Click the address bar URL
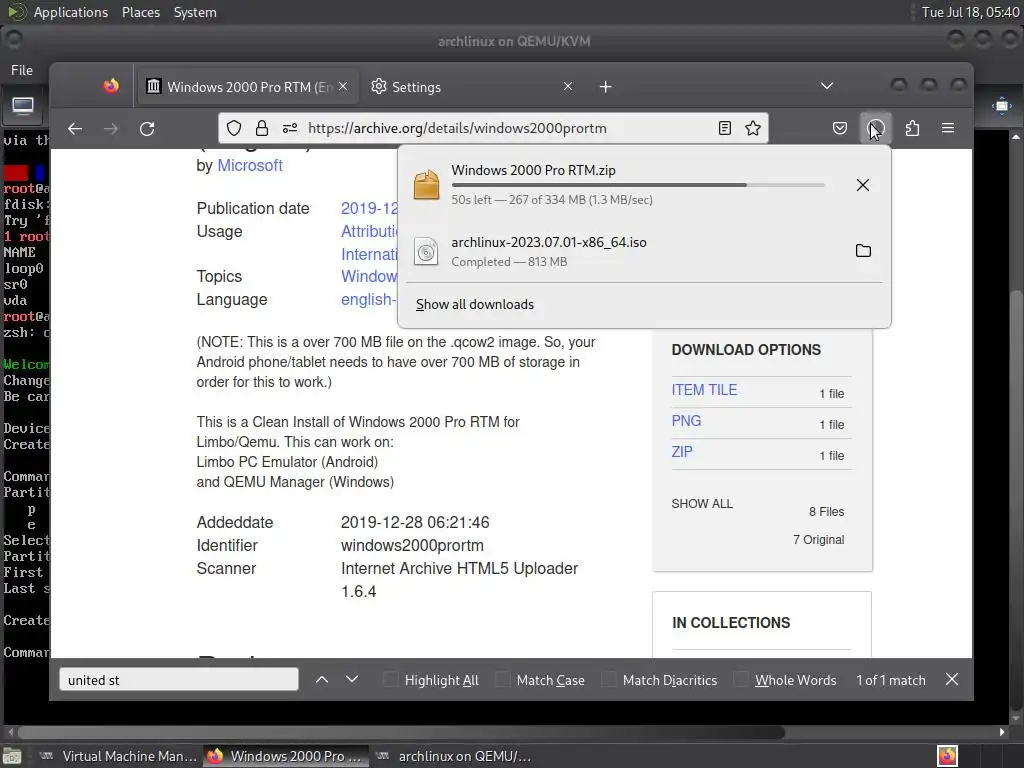This screenshot has width=1024, height=768. point(457,128)
